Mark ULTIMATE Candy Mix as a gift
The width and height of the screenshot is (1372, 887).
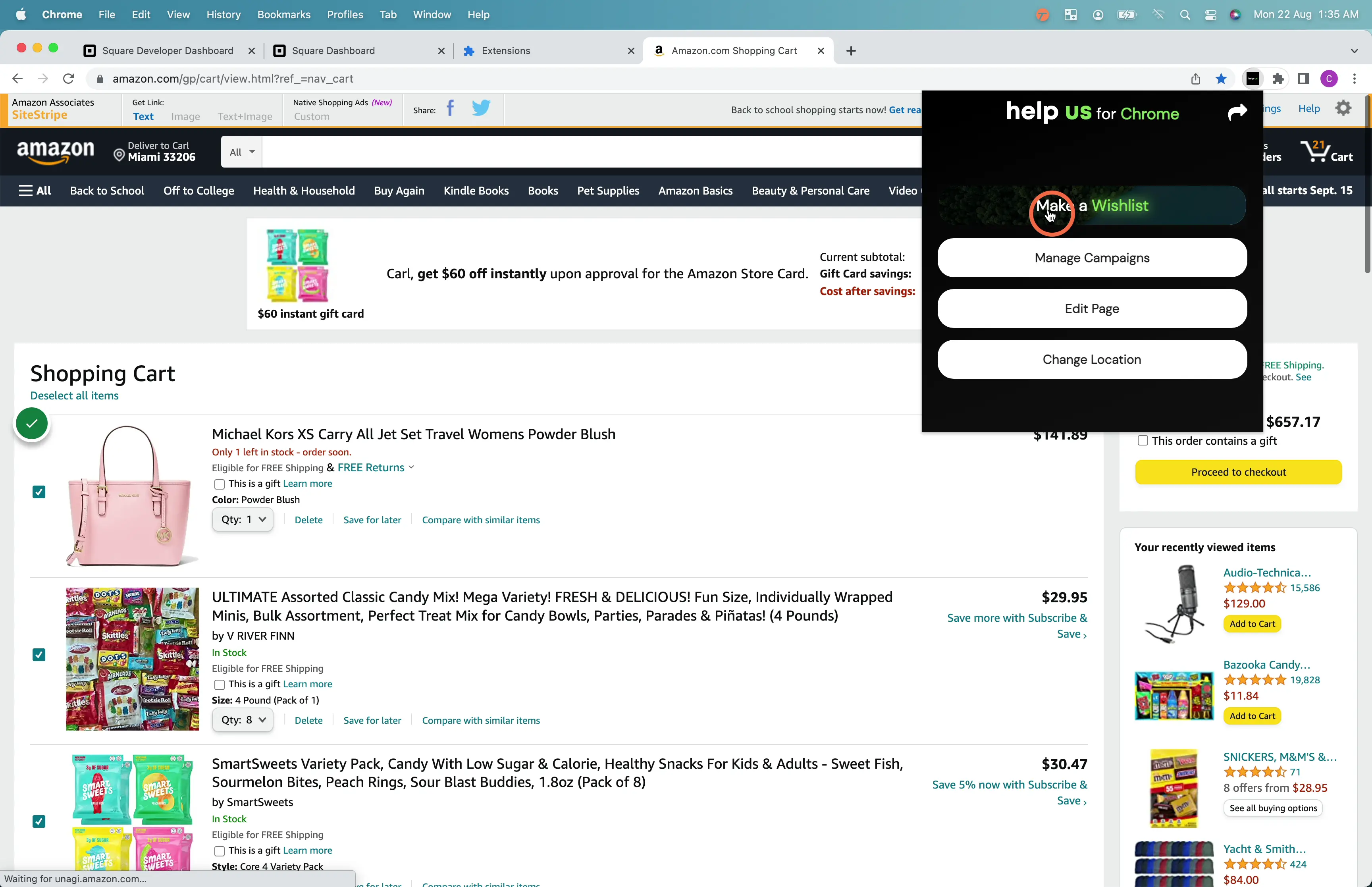pyautogui.click(x=219, y=685)
